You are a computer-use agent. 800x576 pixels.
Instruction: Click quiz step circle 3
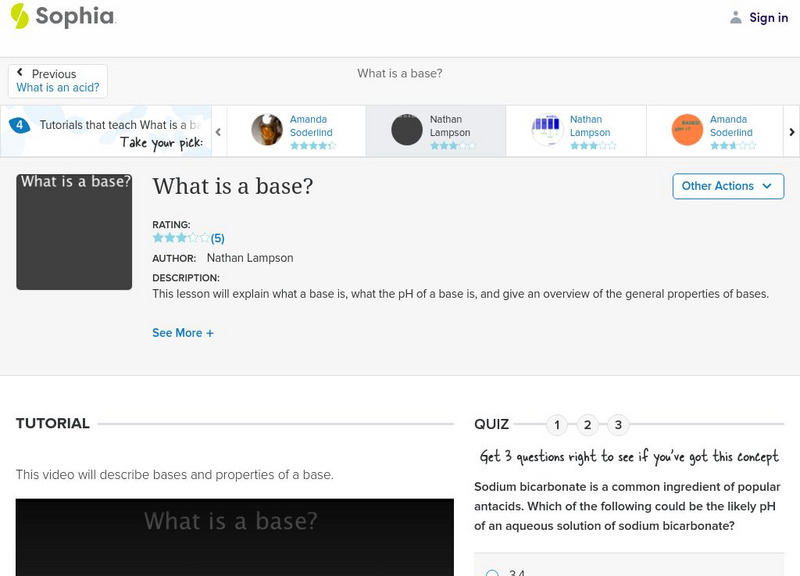coord(616,424)
